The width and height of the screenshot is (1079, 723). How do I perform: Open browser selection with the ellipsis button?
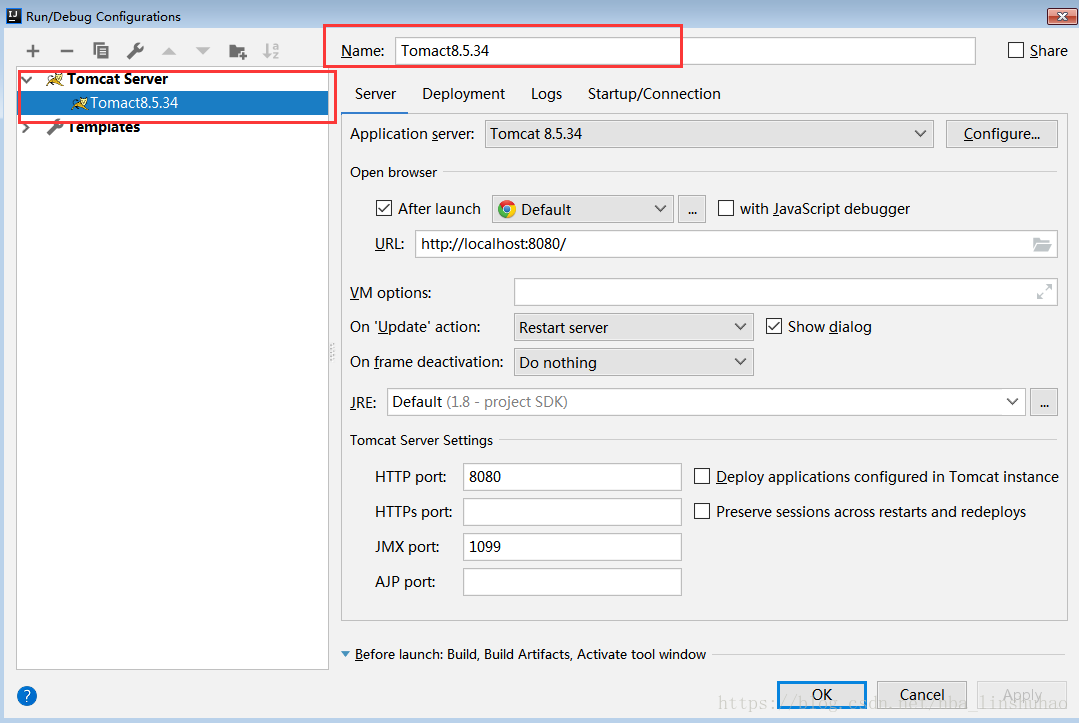692,209
